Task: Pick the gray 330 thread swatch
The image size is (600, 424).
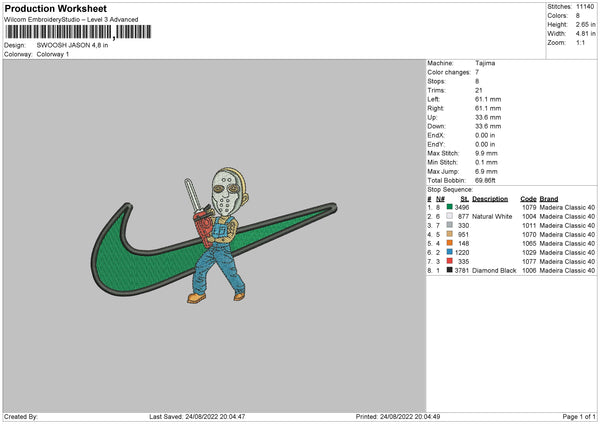Action: [450, 224]
